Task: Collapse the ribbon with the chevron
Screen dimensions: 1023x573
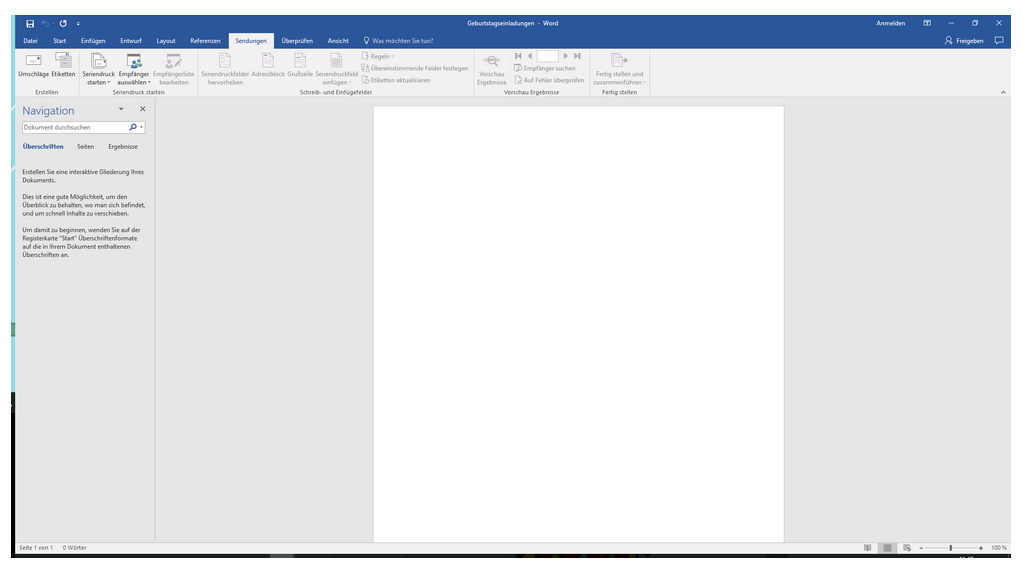Action: pyautogui.click(x=1003, y=92)
